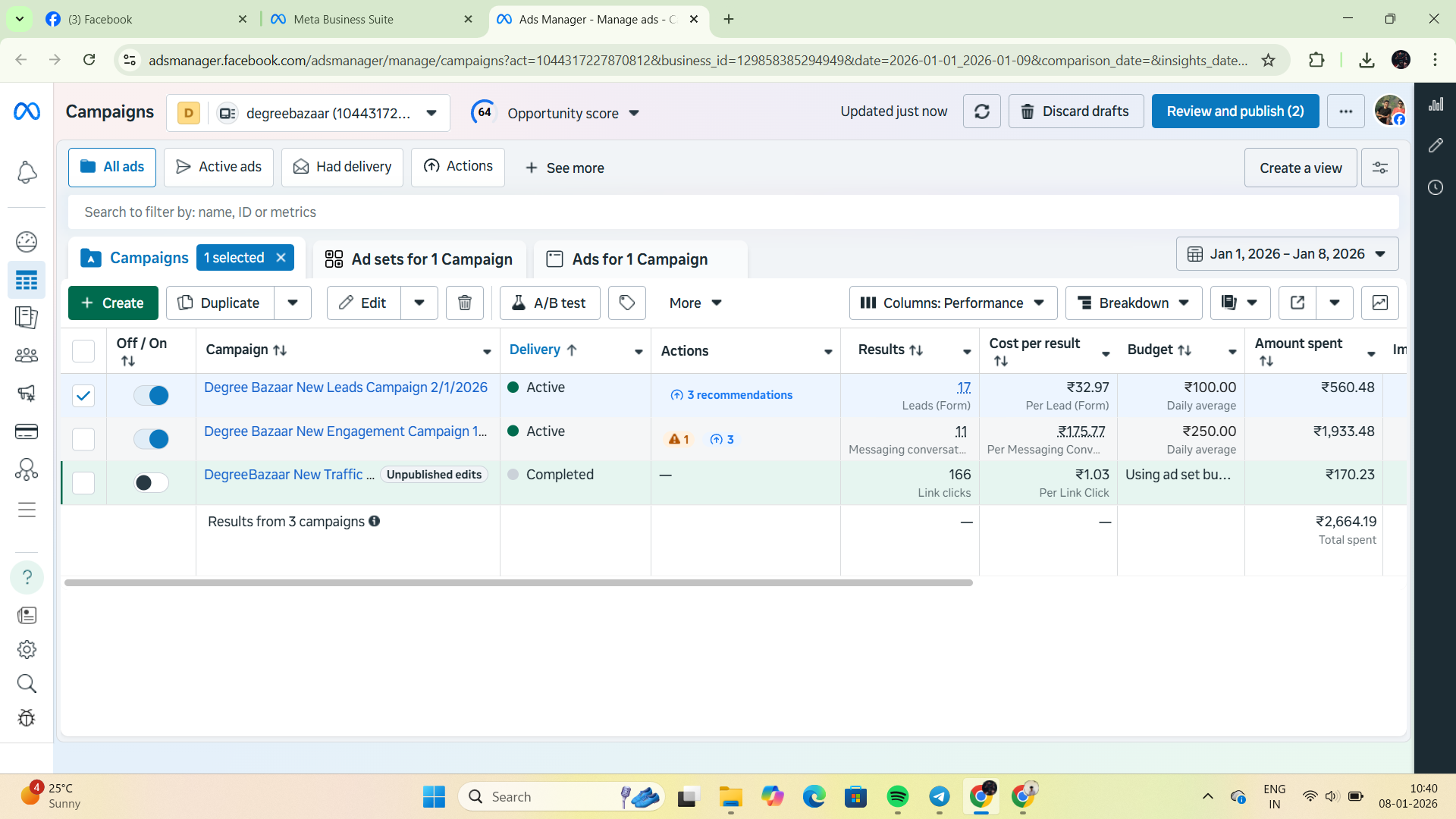Click customize view sliders icon
This screenshot has width=1456, height=819.
coord(1380,168)
